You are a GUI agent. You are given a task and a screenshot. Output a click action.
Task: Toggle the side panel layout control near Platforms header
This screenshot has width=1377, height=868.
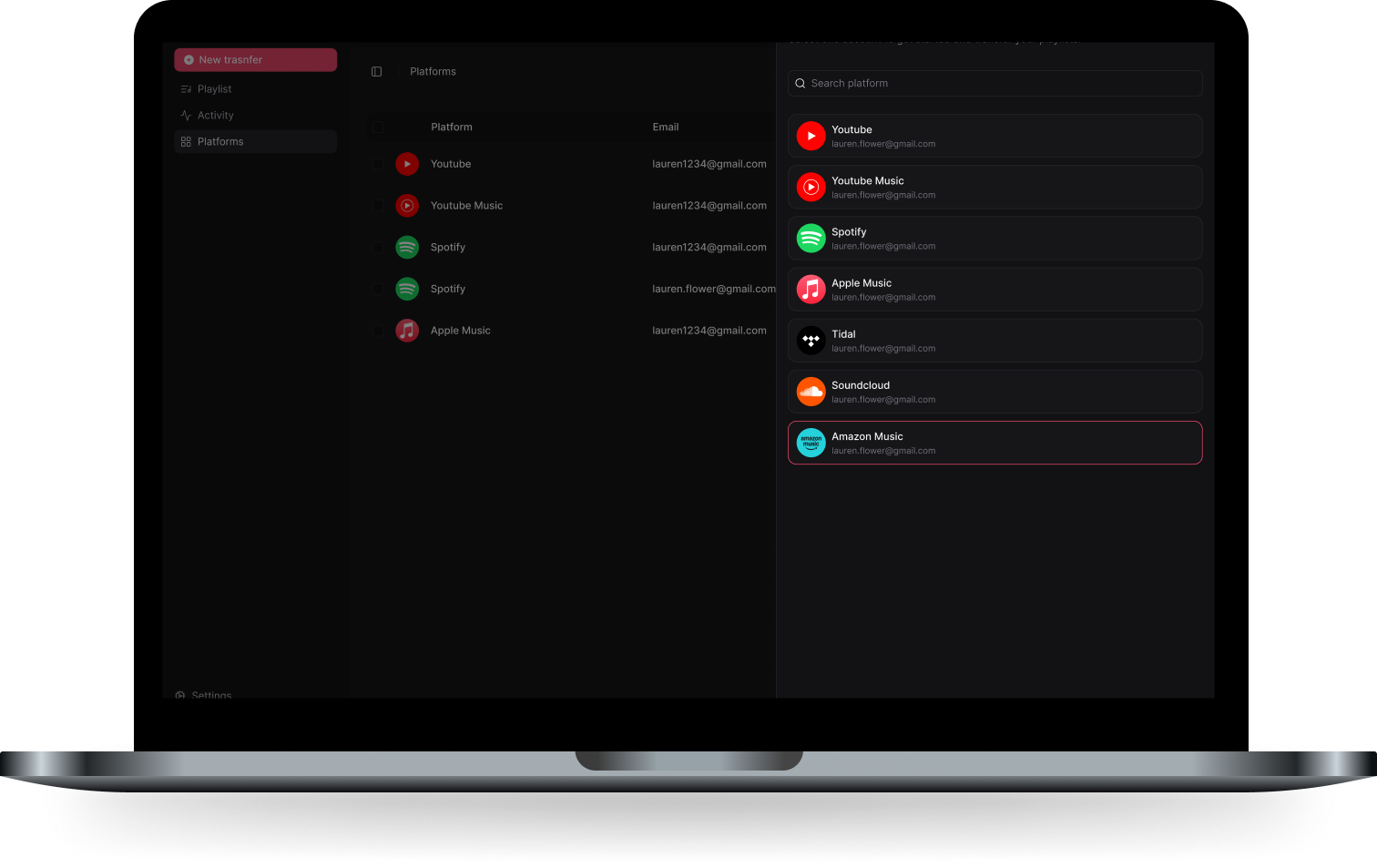tap(376, 71)
